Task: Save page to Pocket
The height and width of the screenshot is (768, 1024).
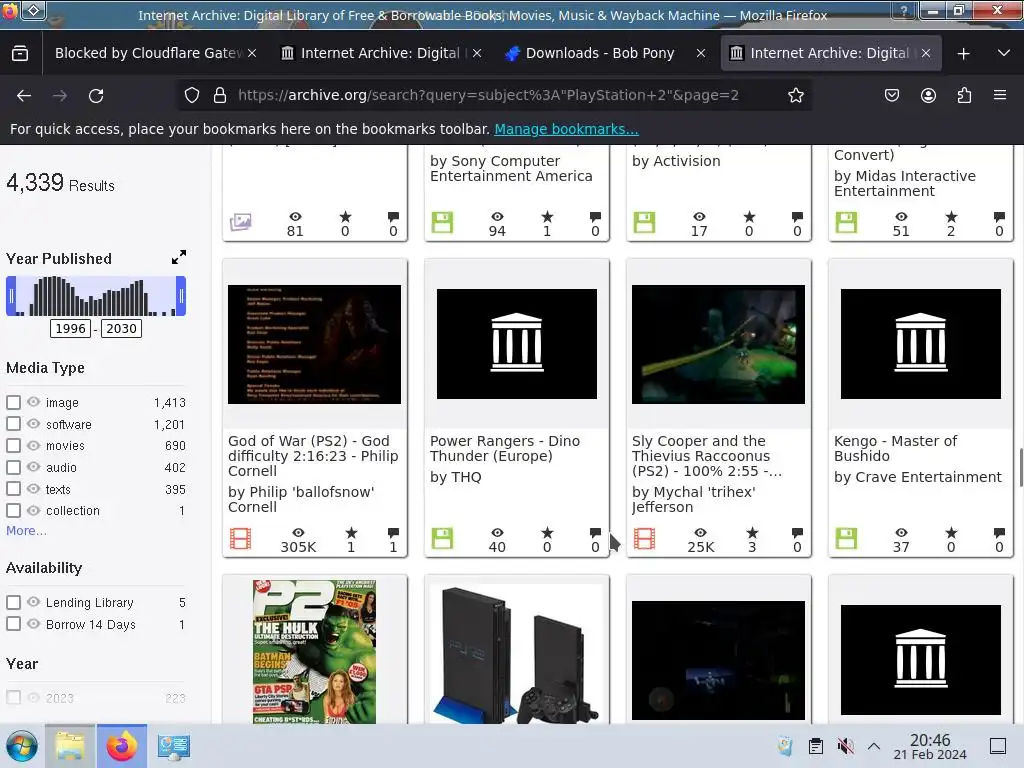Action: tap(891, 95)
